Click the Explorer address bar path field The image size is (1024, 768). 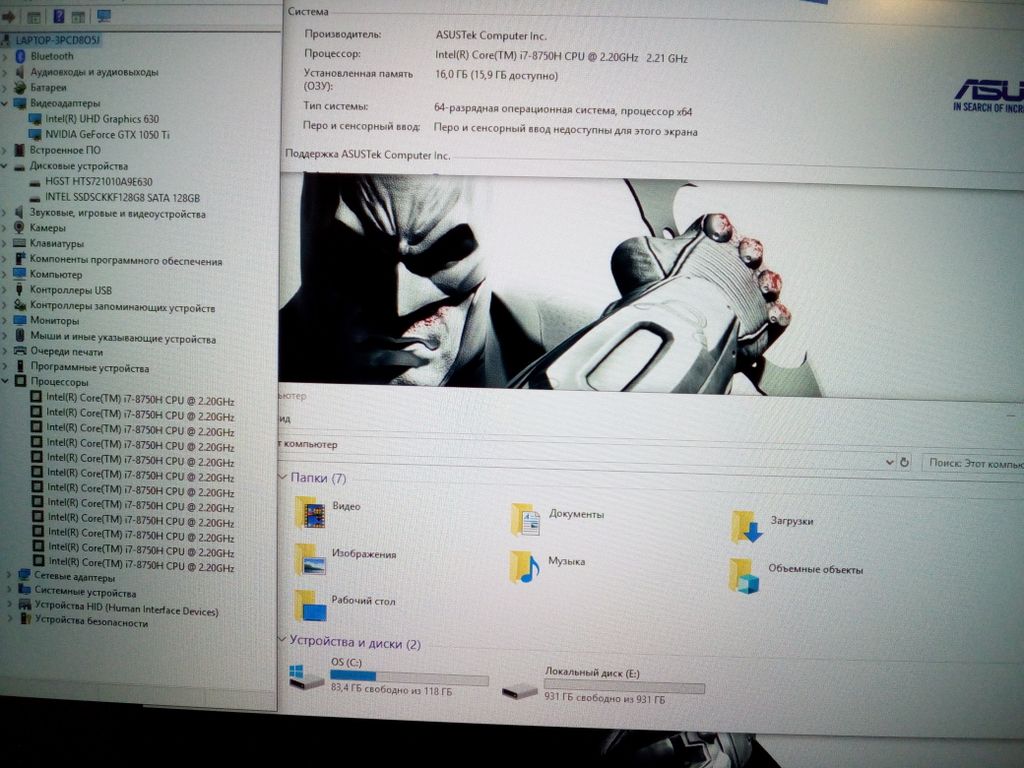click(581, 453)
